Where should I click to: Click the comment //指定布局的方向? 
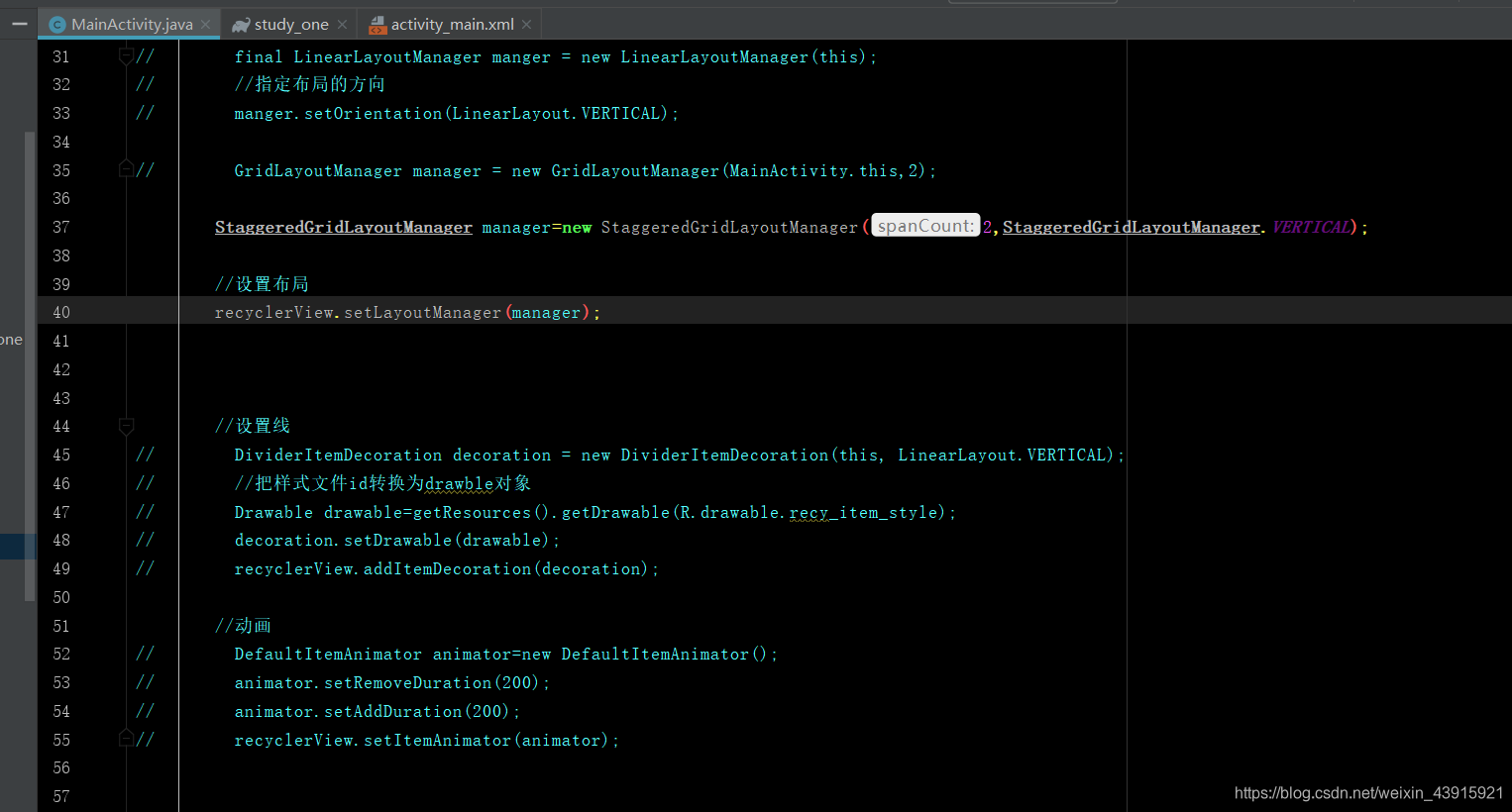[x=309, y=84]
